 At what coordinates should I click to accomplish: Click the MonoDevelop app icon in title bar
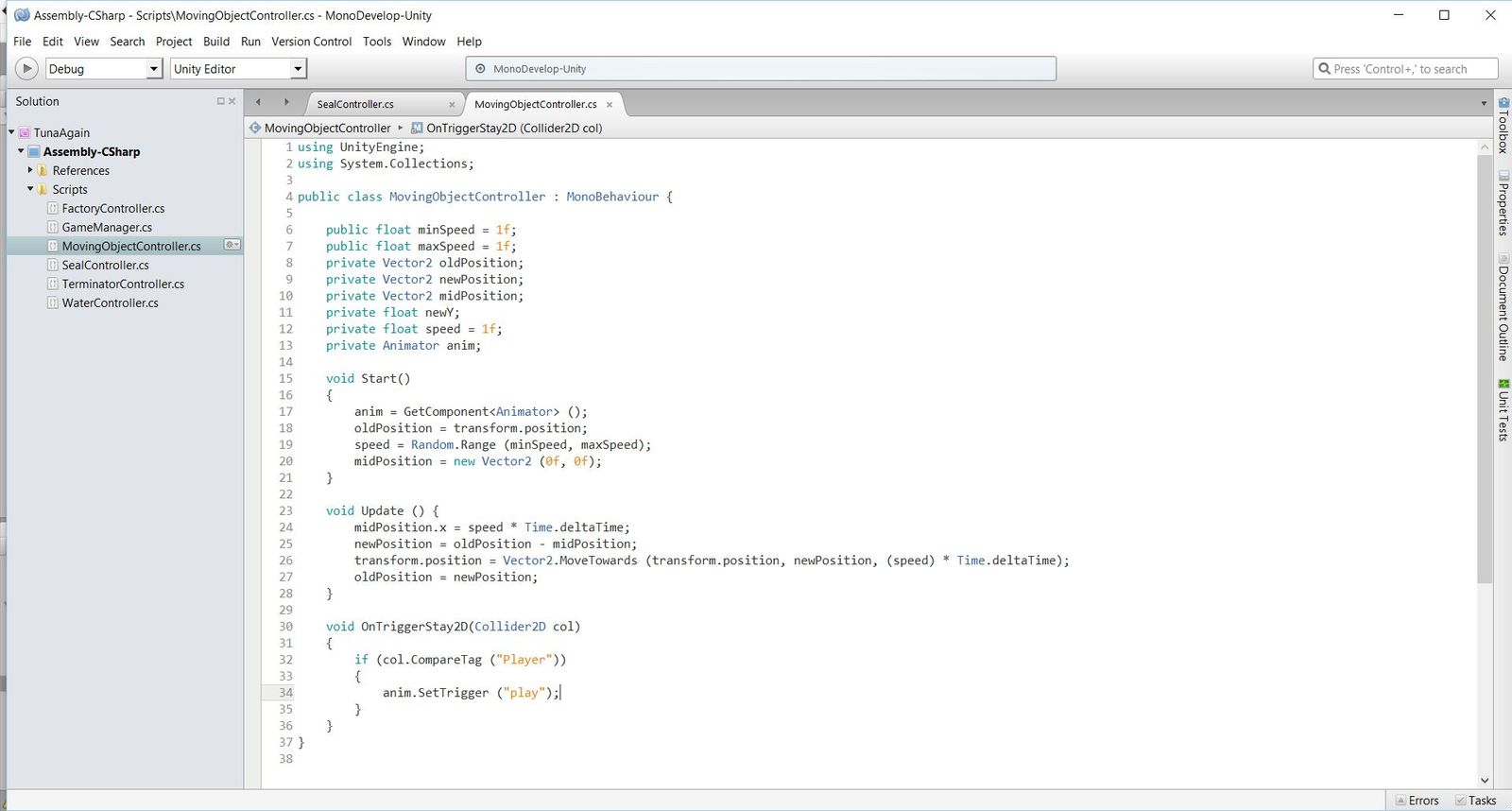[22, 15]
